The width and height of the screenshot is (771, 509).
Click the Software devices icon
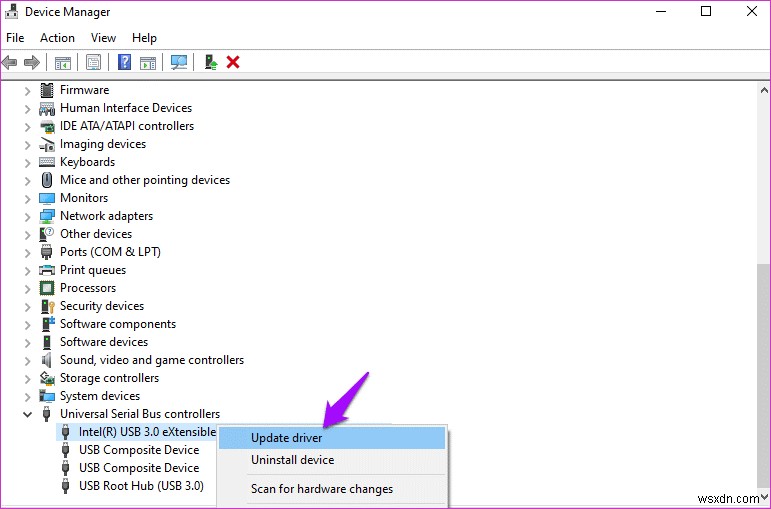click(x=47, y=342)
